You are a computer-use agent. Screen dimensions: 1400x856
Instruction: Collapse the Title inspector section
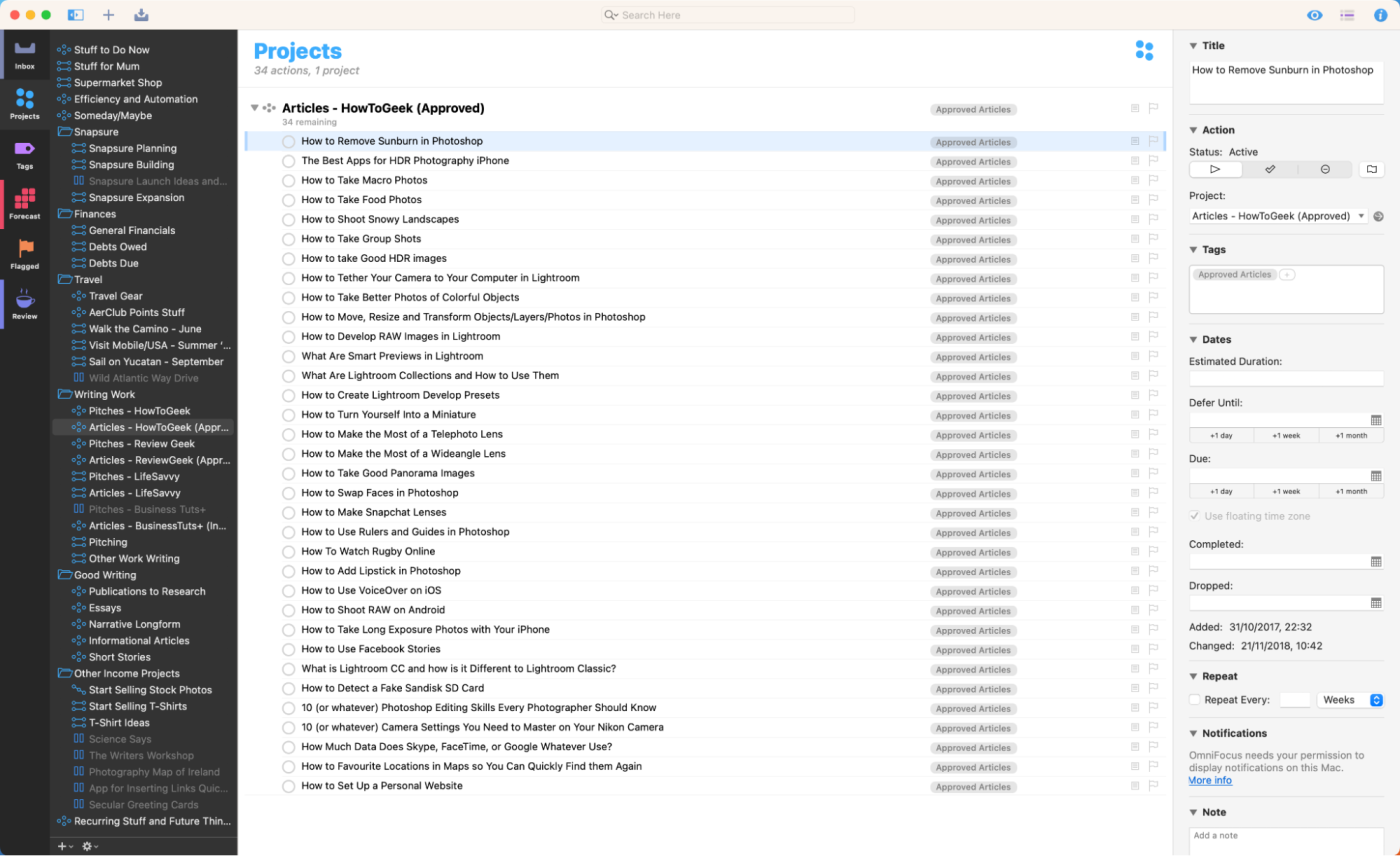click(1193, 46)
